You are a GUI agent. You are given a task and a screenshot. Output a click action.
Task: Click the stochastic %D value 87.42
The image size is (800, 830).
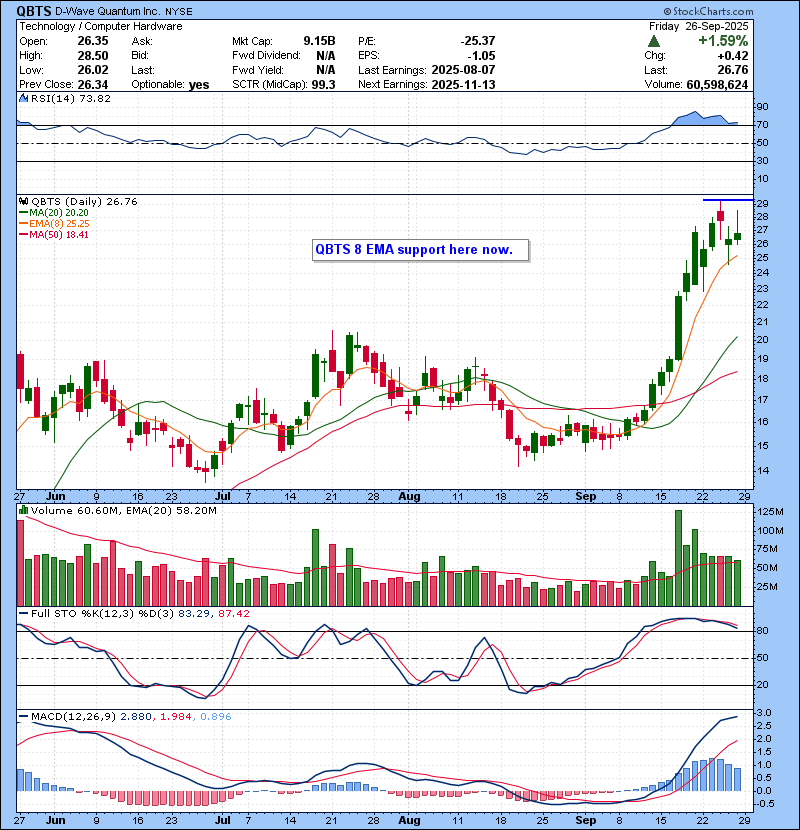coord(233,614)
